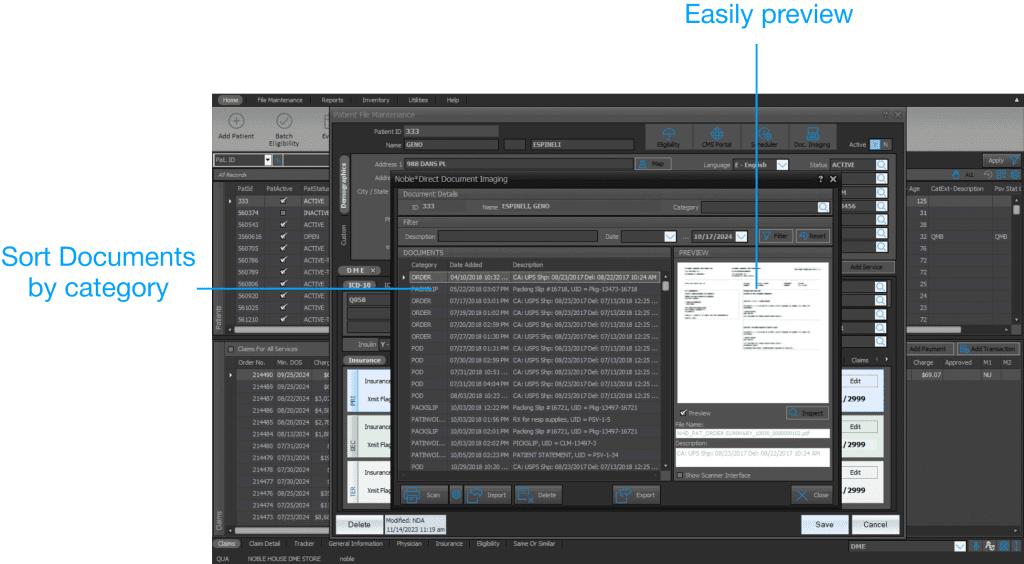This screenshot has height=564, width=1024.
Task: Open the Utilities menu
Action: 418,100
